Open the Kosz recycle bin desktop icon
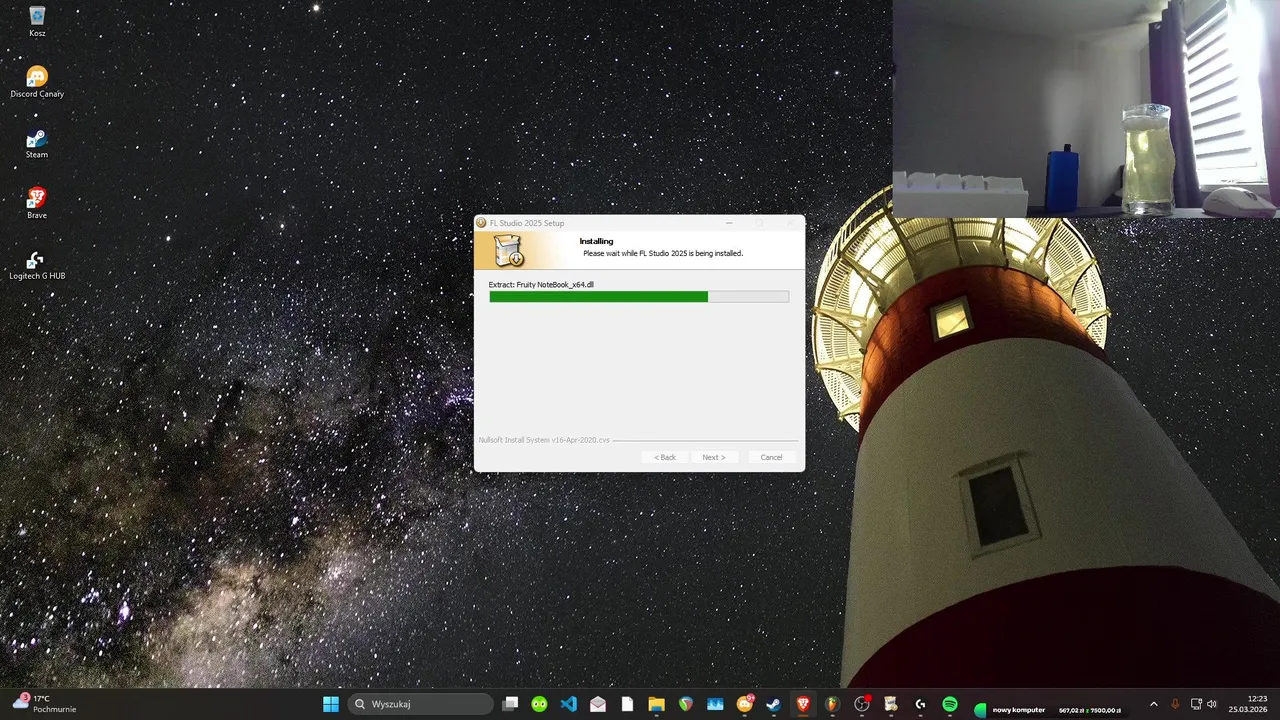This screenshot has width=1280, height=720. click(37, 20)
